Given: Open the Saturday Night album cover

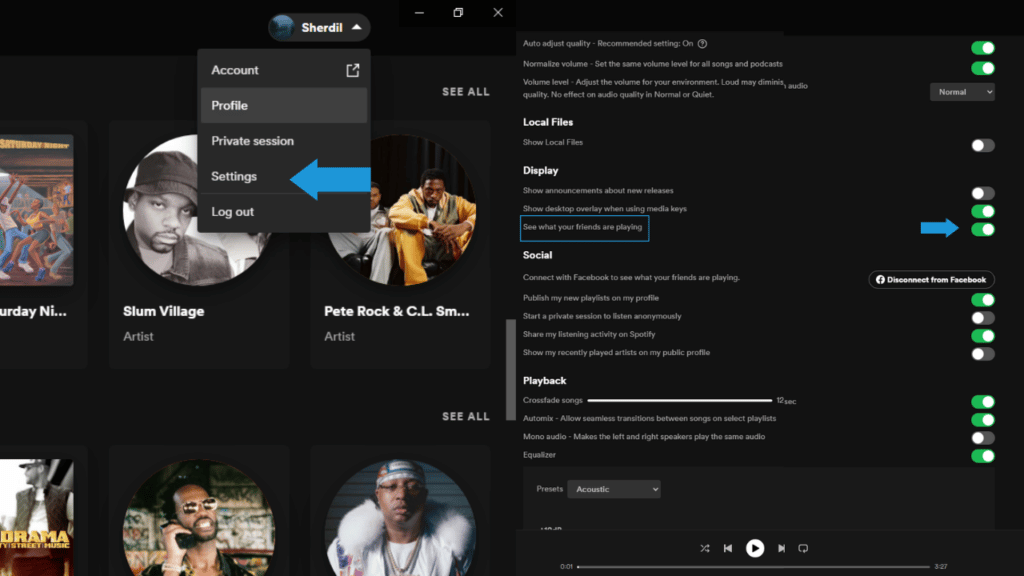Looking at the screenshot, I should point(37,210).
